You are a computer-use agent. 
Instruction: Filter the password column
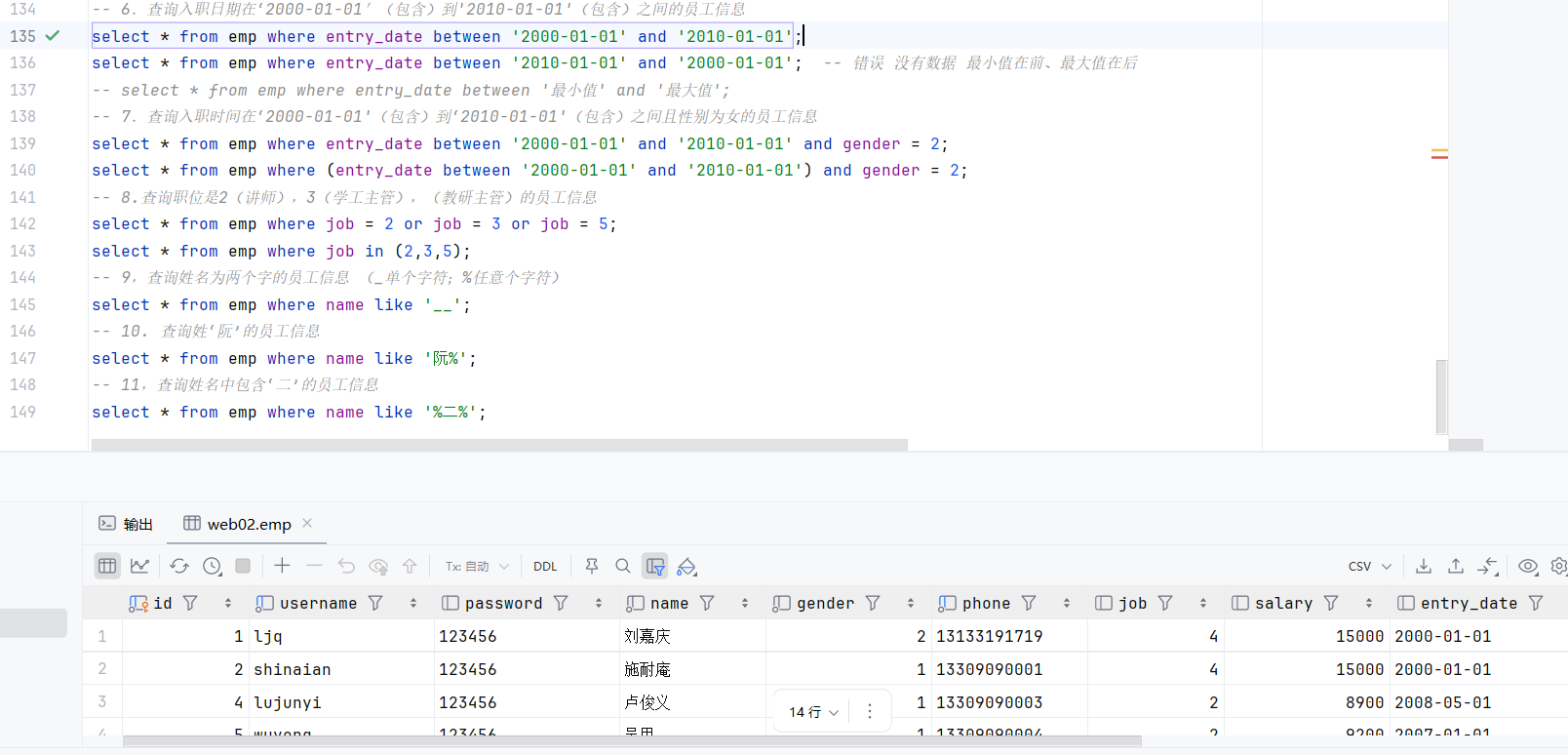point(561,603)
